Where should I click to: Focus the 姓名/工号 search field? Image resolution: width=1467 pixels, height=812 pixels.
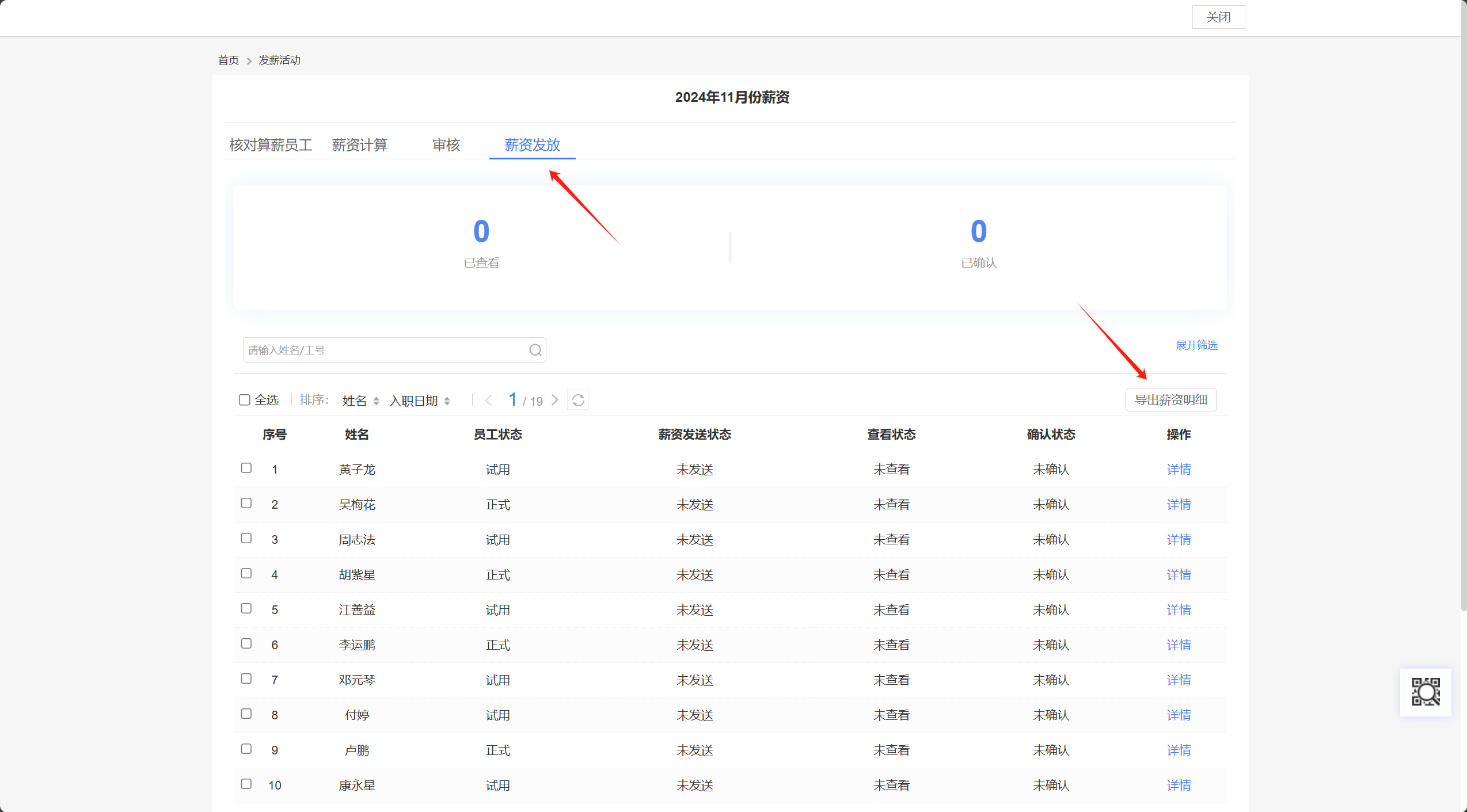point(383,350)
